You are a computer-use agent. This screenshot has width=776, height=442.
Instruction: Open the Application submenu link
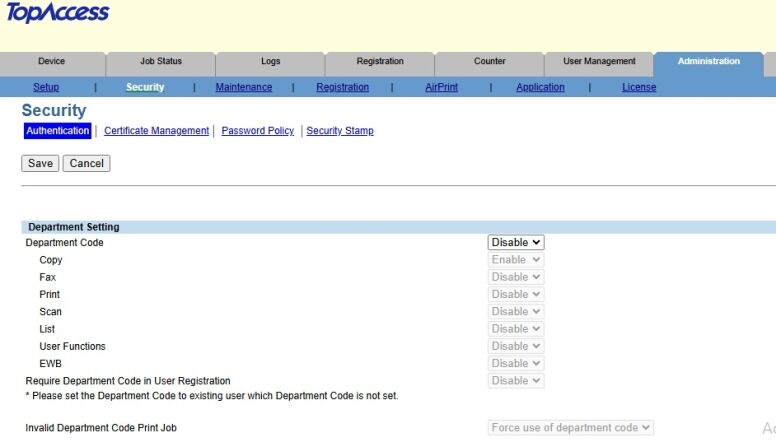[x=540, y=88]
